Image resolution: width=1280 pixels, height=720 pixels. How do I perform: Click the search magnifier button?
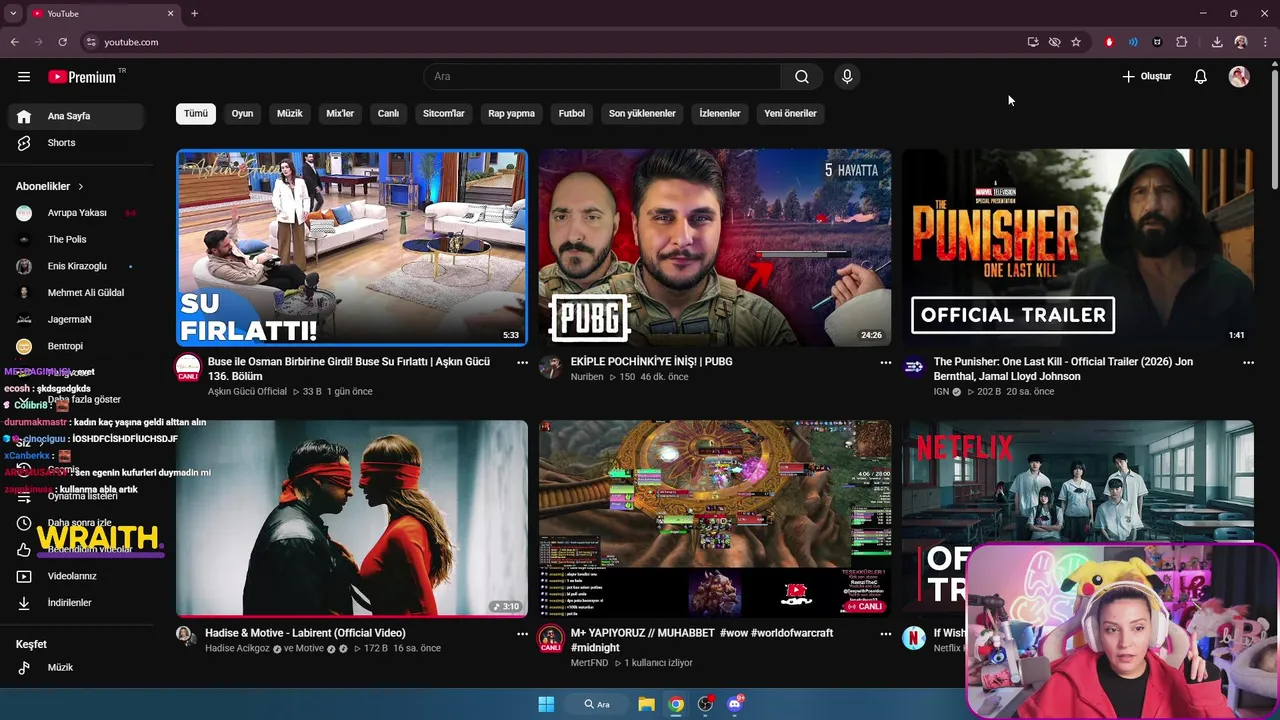[x=802, y=77]
